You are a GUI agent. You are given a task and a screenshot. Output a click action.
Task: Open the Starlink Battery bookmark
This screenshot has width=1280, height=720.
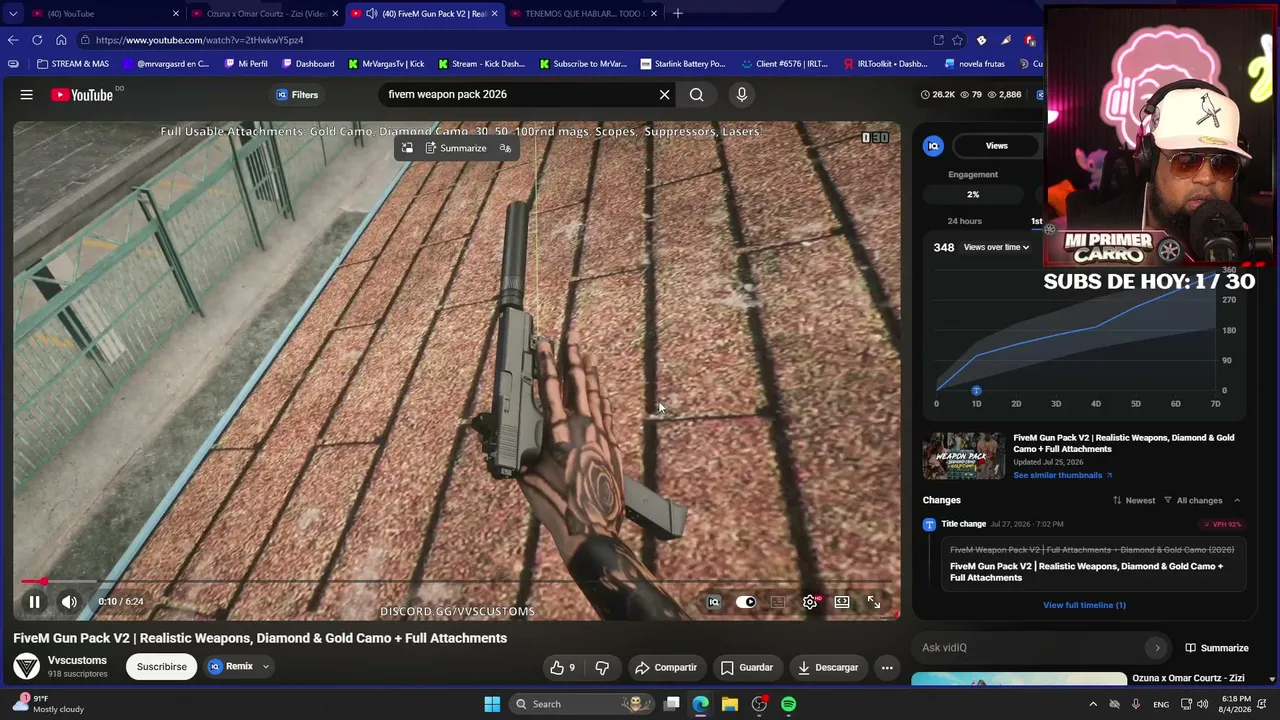[683, 64]
